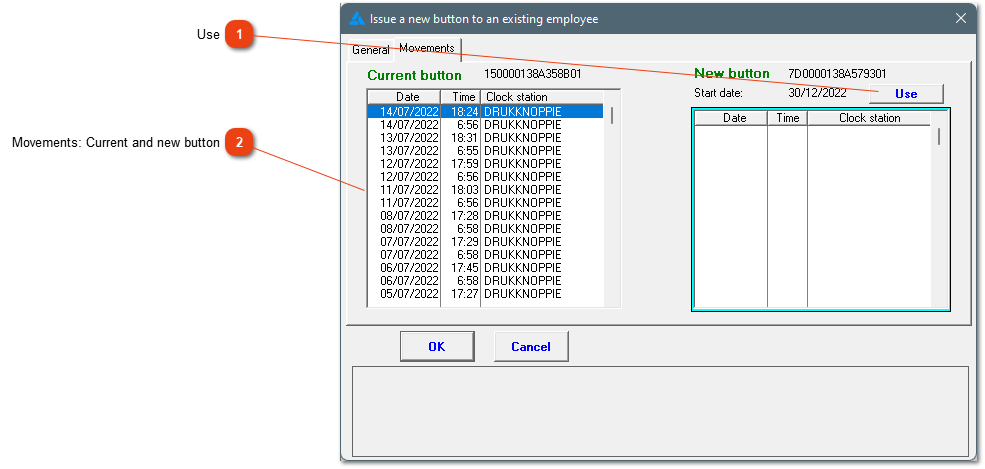Viewport: 985px width, 469px height.
Task: Click the empty message box below OK
Action: (660, 411)
